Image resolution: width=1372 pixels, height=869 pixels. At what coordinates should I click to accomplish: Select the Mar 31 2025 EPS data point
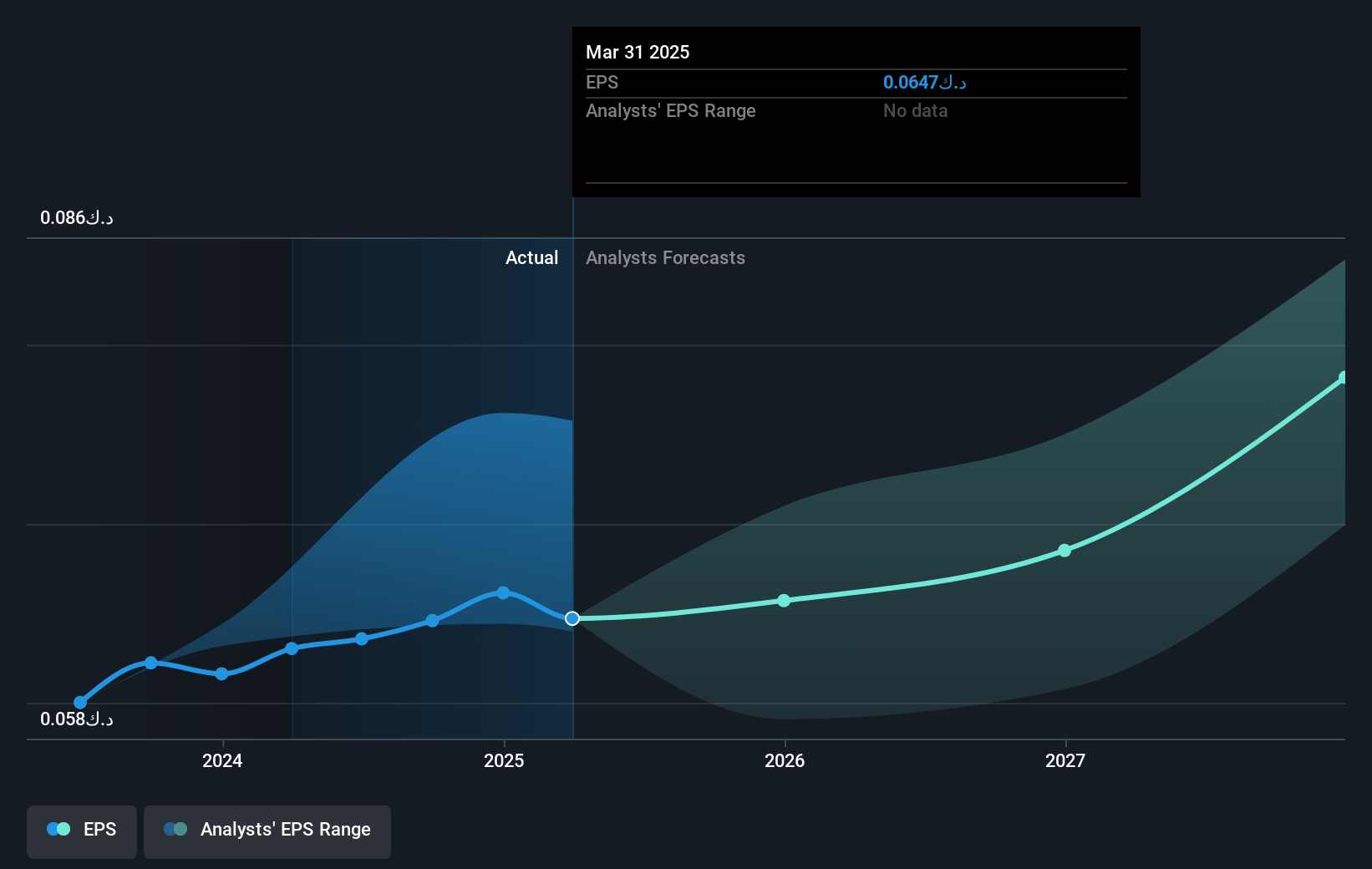click(572, 618)
